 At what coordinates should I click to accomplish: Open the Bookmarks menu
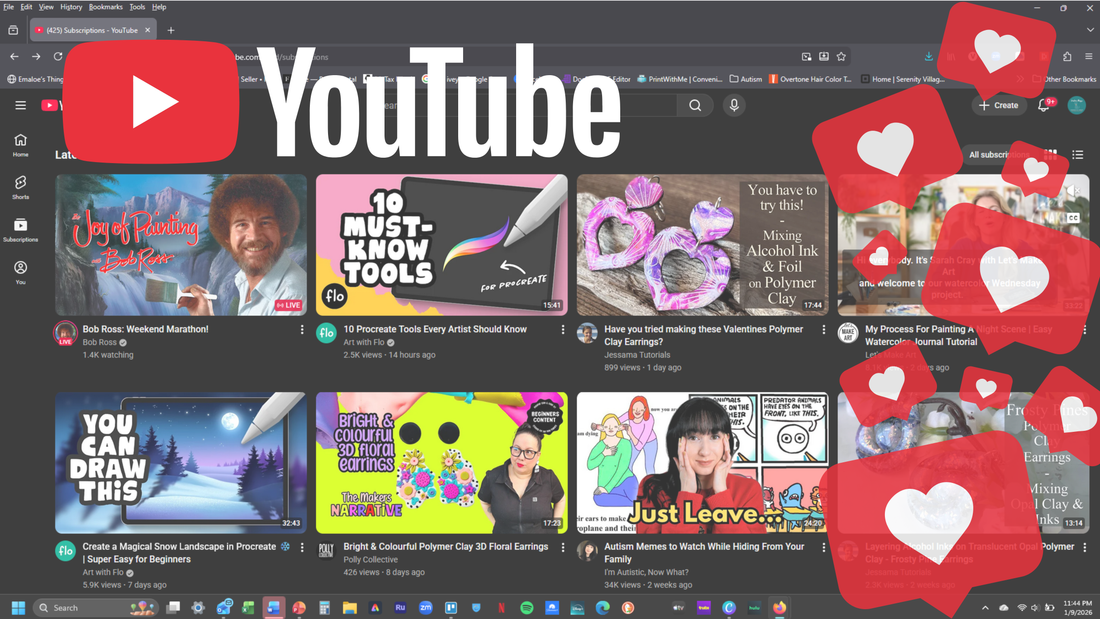tap(105, 7)
